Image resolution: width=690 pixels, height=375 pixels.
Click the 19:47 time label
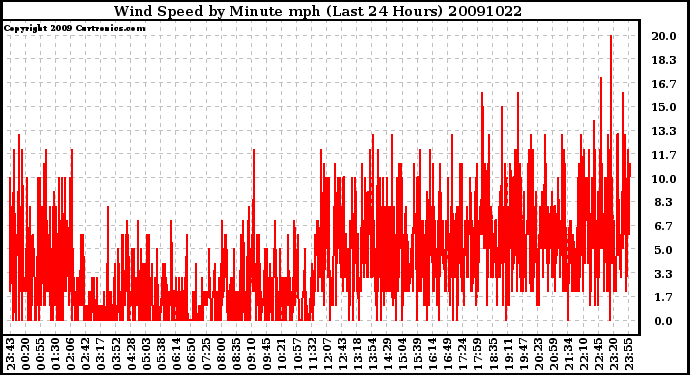click(522, 354)
